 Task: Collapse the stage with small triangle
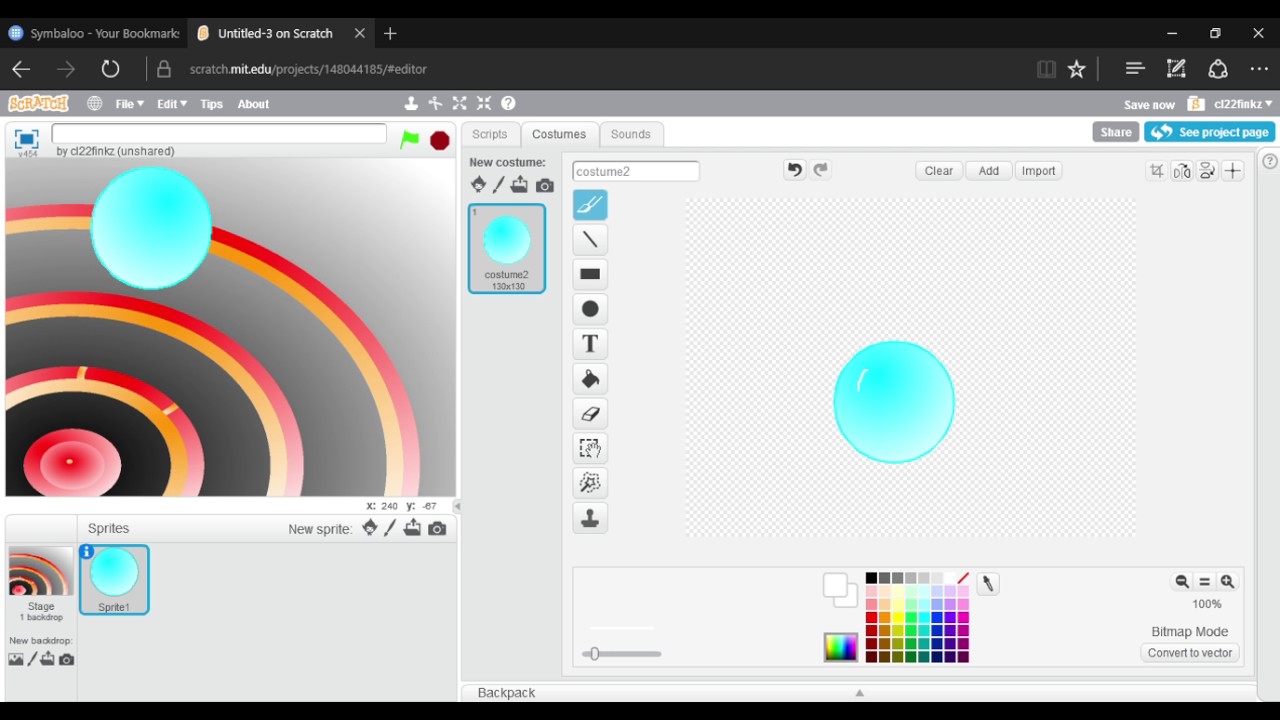click(x=457, y=506)
